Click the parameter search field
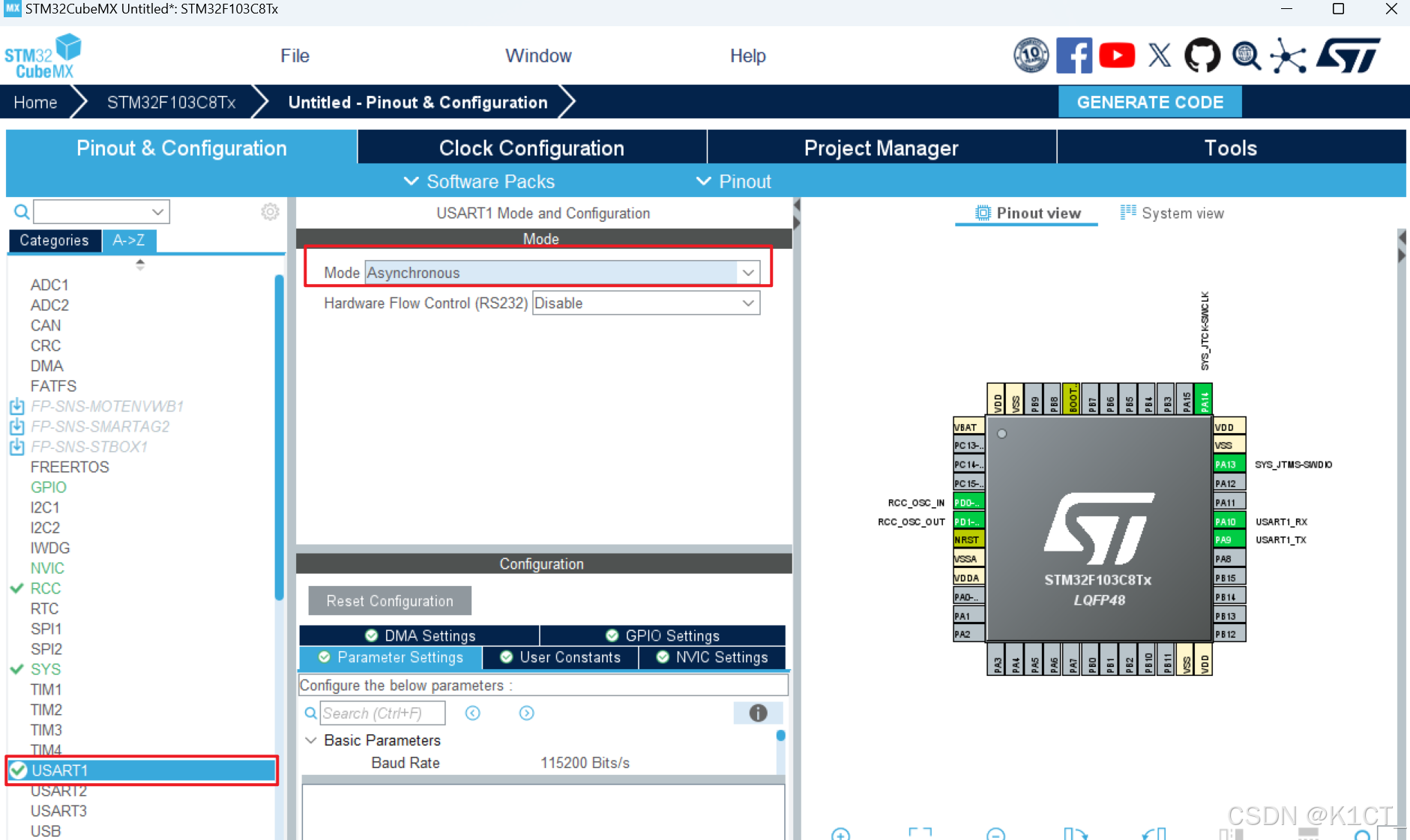Image resolution: width=1410 pixels, height=840 pixels. tap(383, 713)
